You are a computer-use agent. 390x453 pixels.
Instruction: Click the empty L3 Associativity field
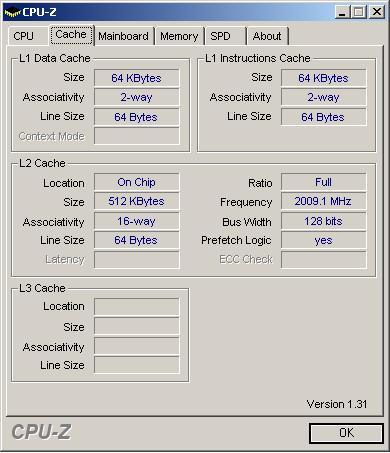tap(137, 346)
